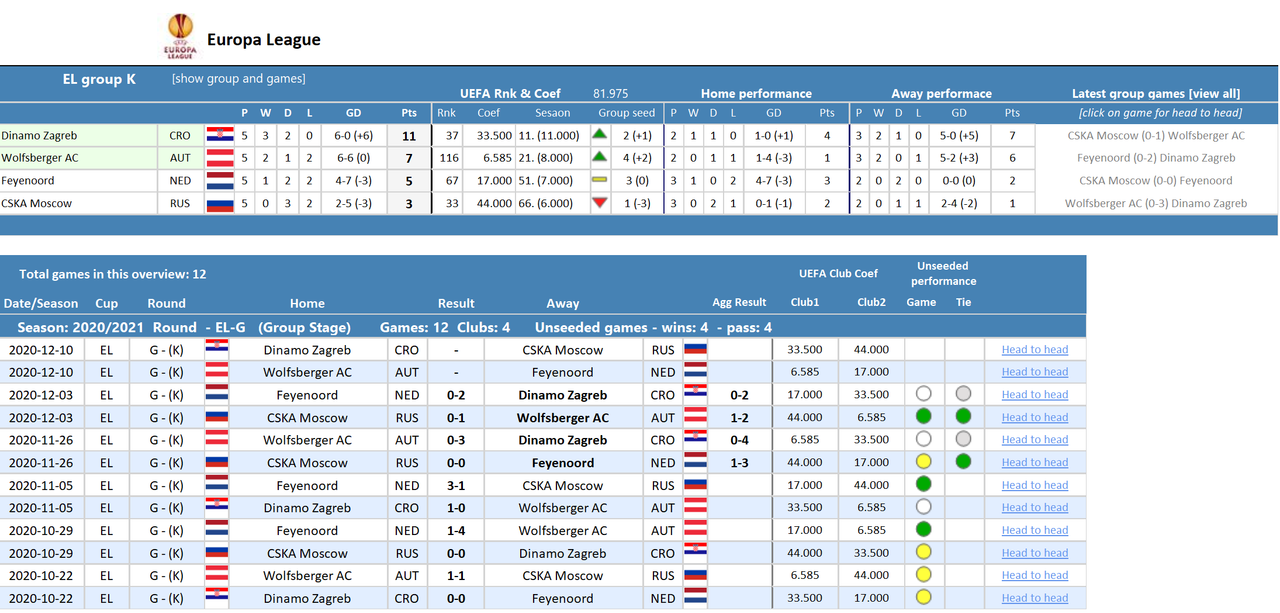Click the Europa League logo
Screen dimensions: 1280x613
180,37
